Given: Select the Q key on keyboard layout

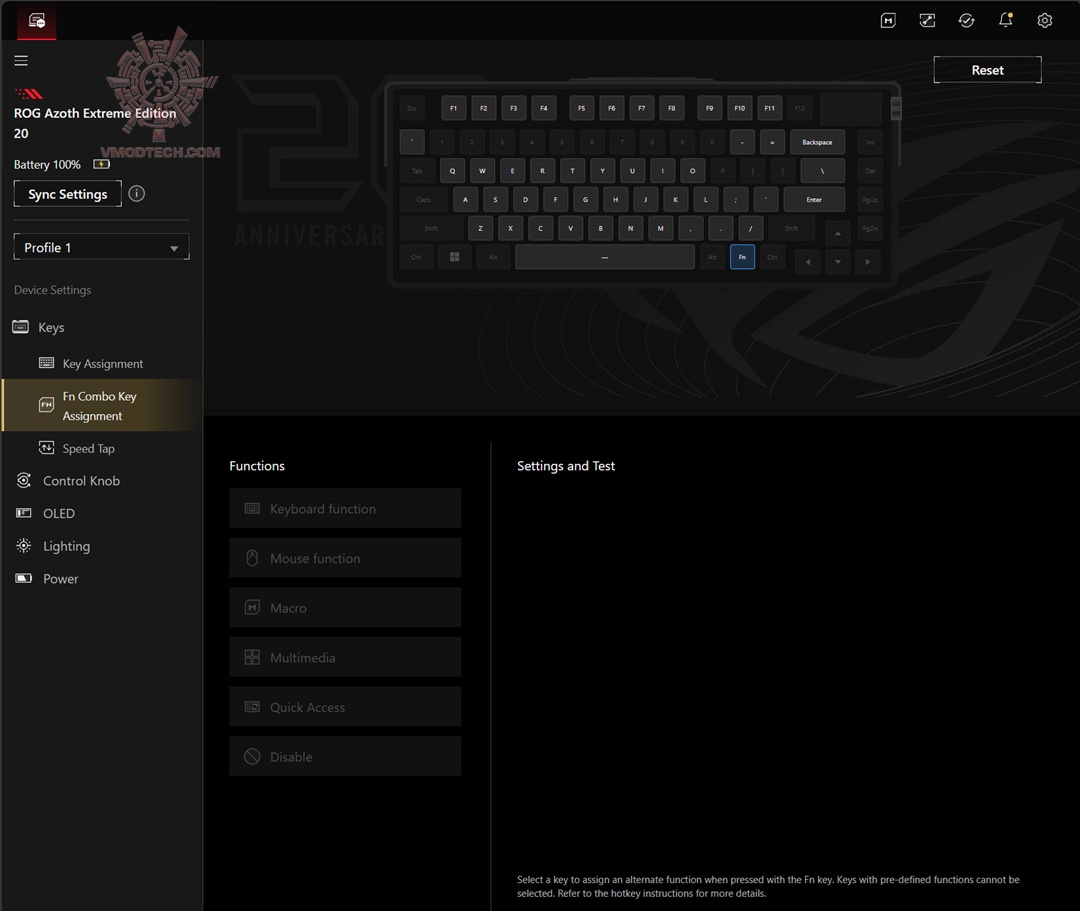Looking at the screenshot, I should (453, 171).
